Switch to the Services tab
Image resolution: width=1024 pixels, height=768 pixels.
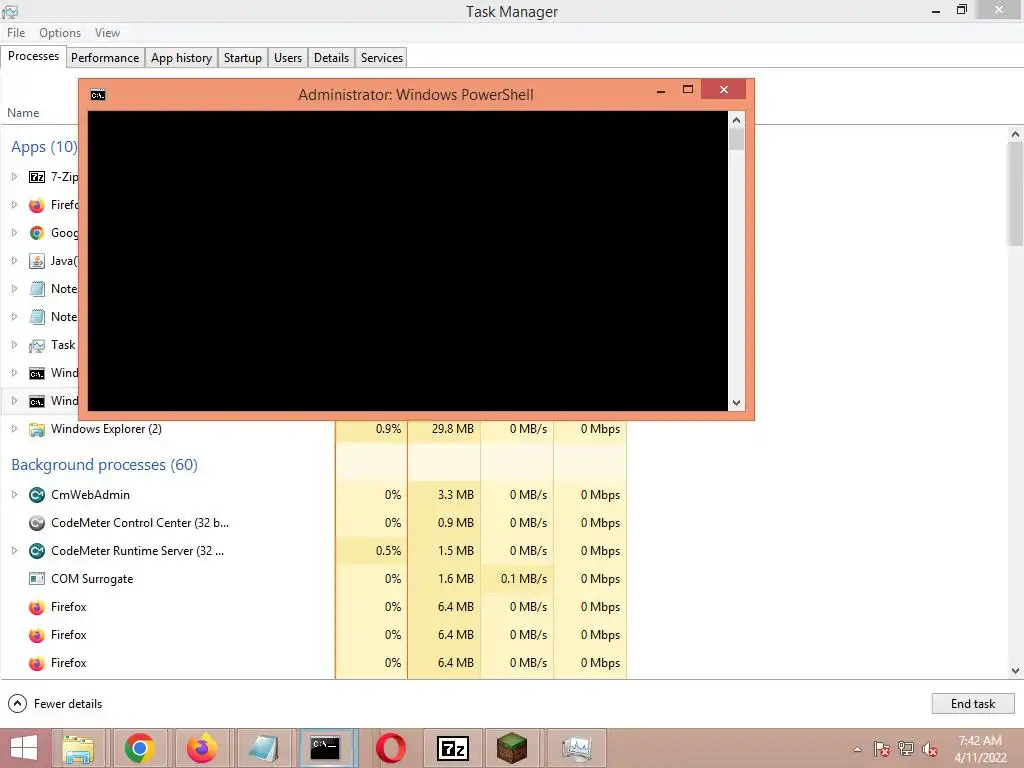pos(382,58)
